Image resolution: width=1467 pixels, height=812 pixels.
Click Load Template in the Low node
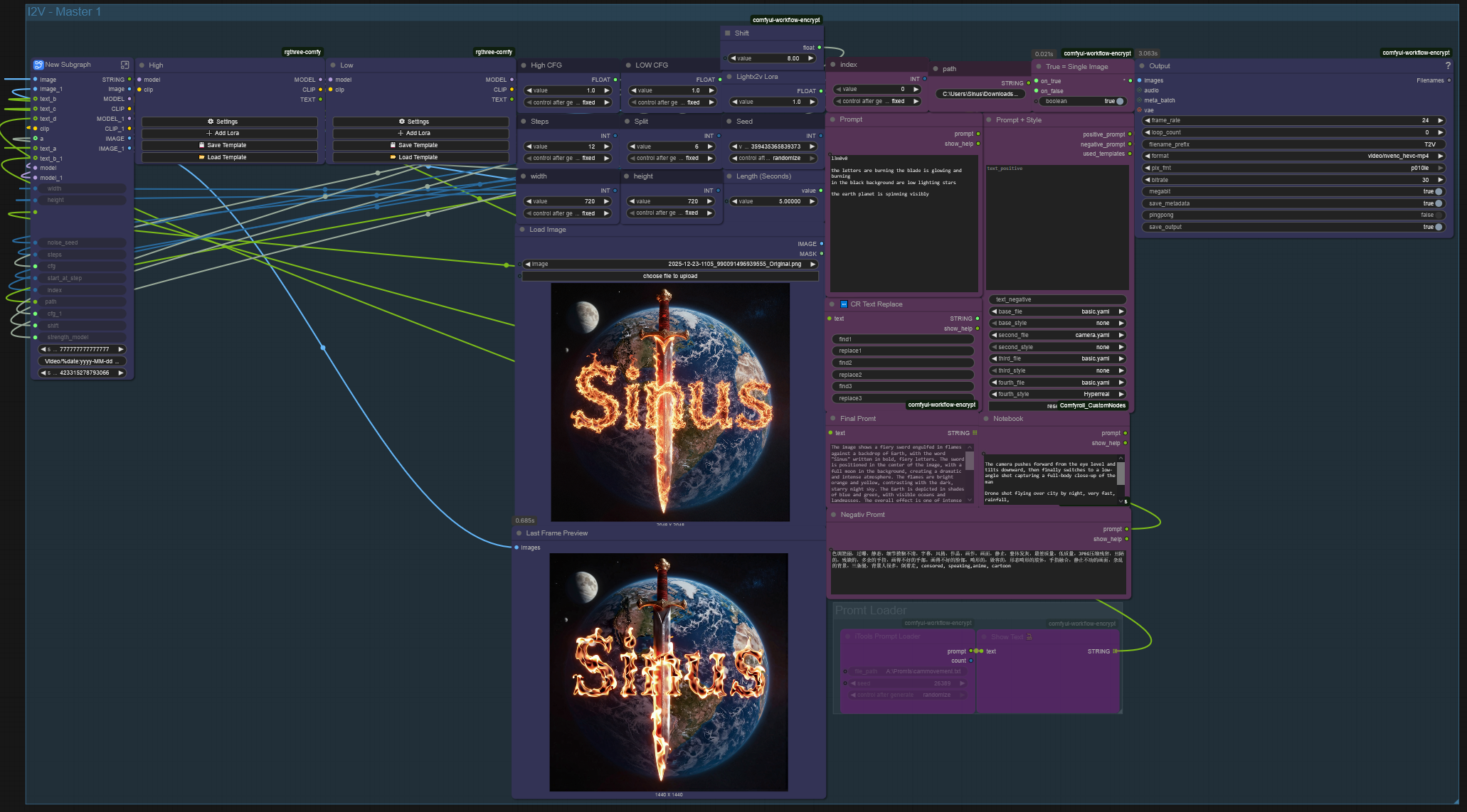420,157
